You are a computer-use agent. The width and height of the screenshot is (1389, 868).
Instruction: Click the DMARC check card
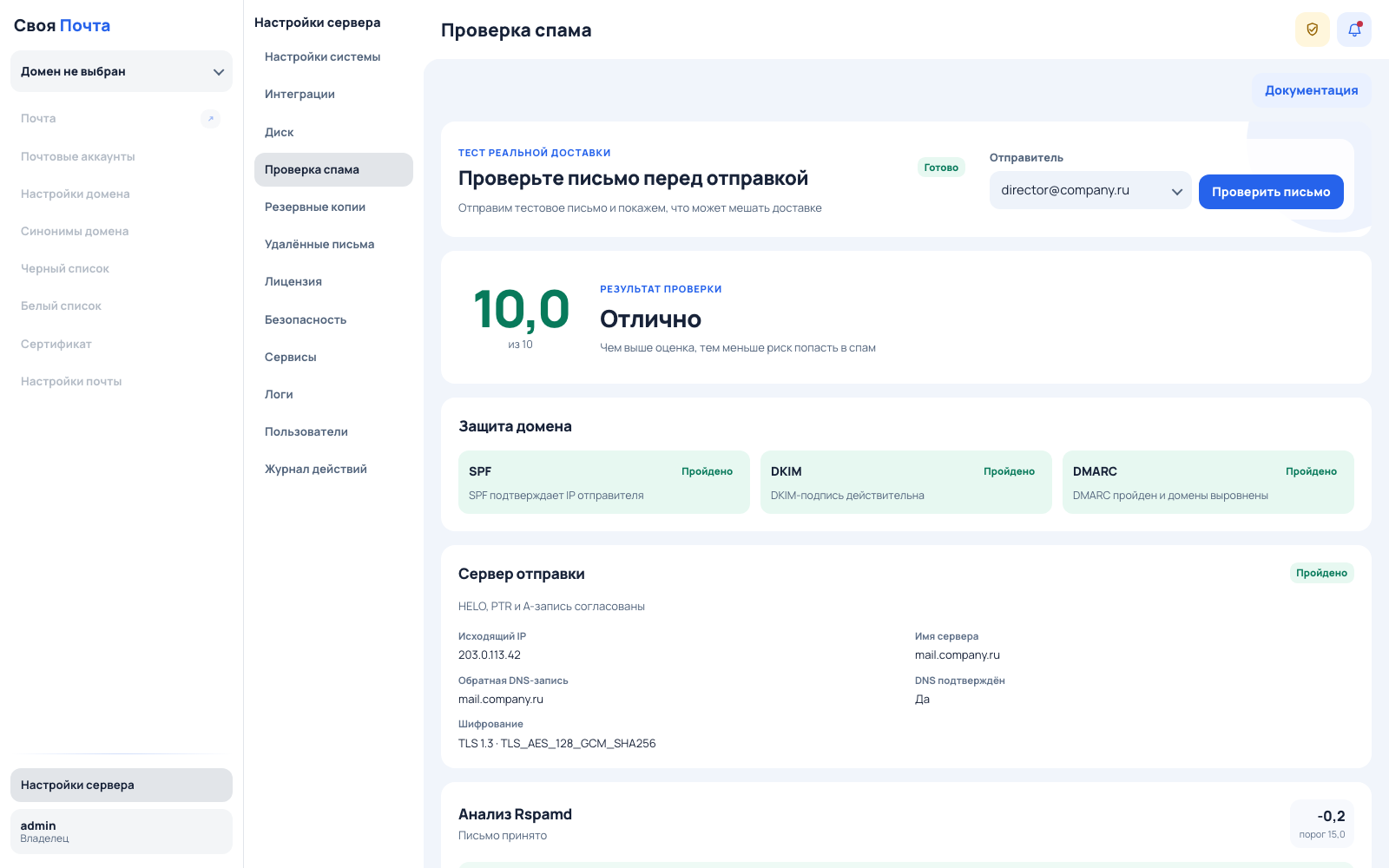coord(1208,482)
